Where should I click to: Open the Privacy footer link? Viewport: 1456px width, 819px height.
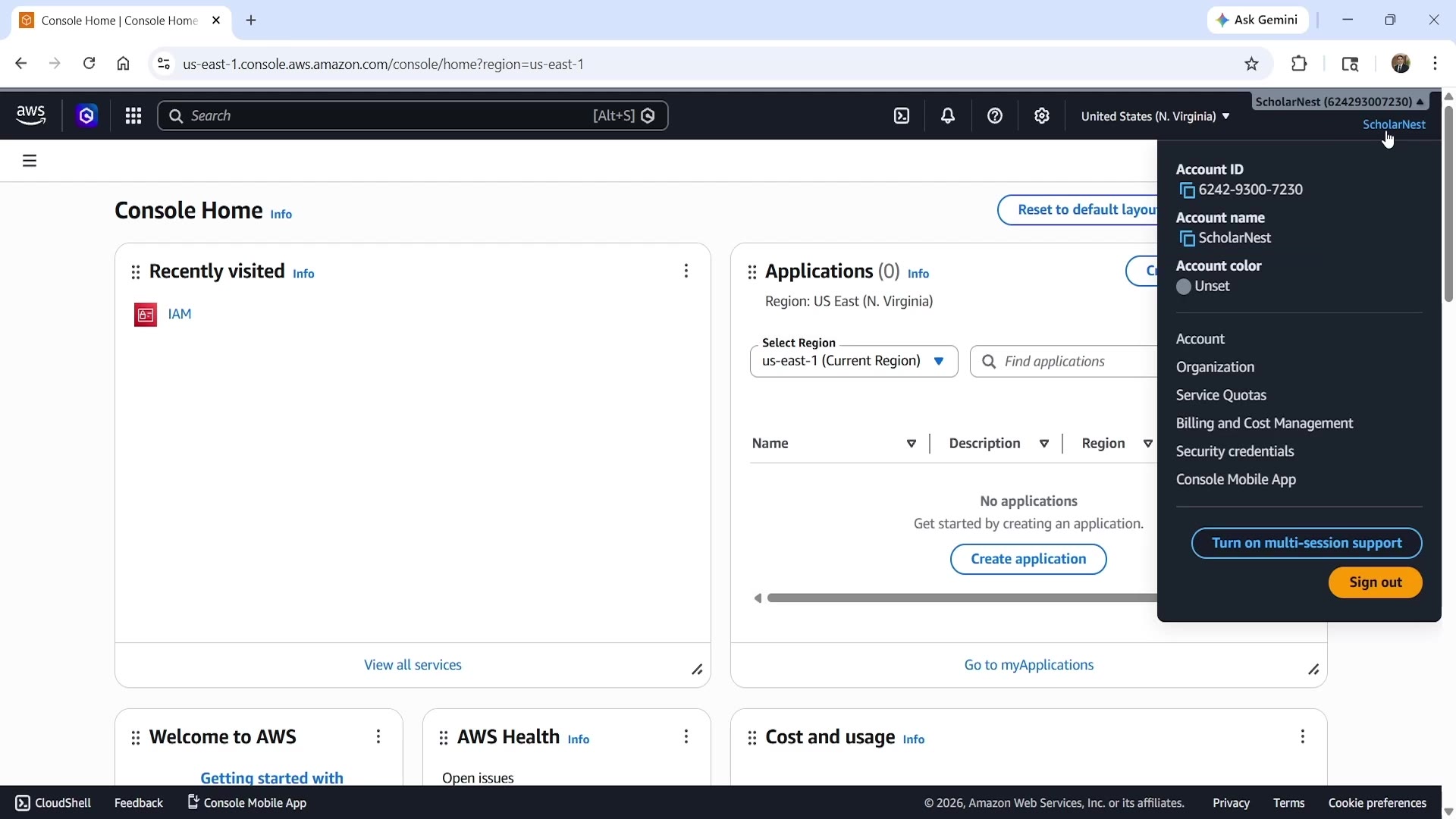point(1231,803)
